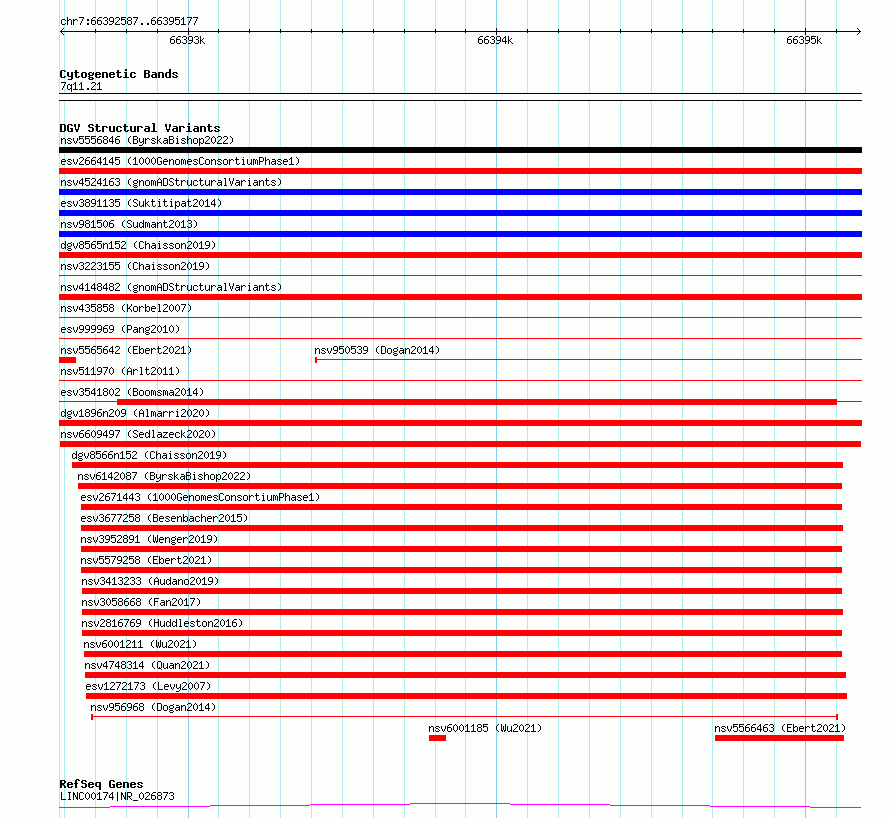Click esv999969 (Pang2010) variant label
The width and height of the screenshot is (890, 818).
(x=120, y=329)
